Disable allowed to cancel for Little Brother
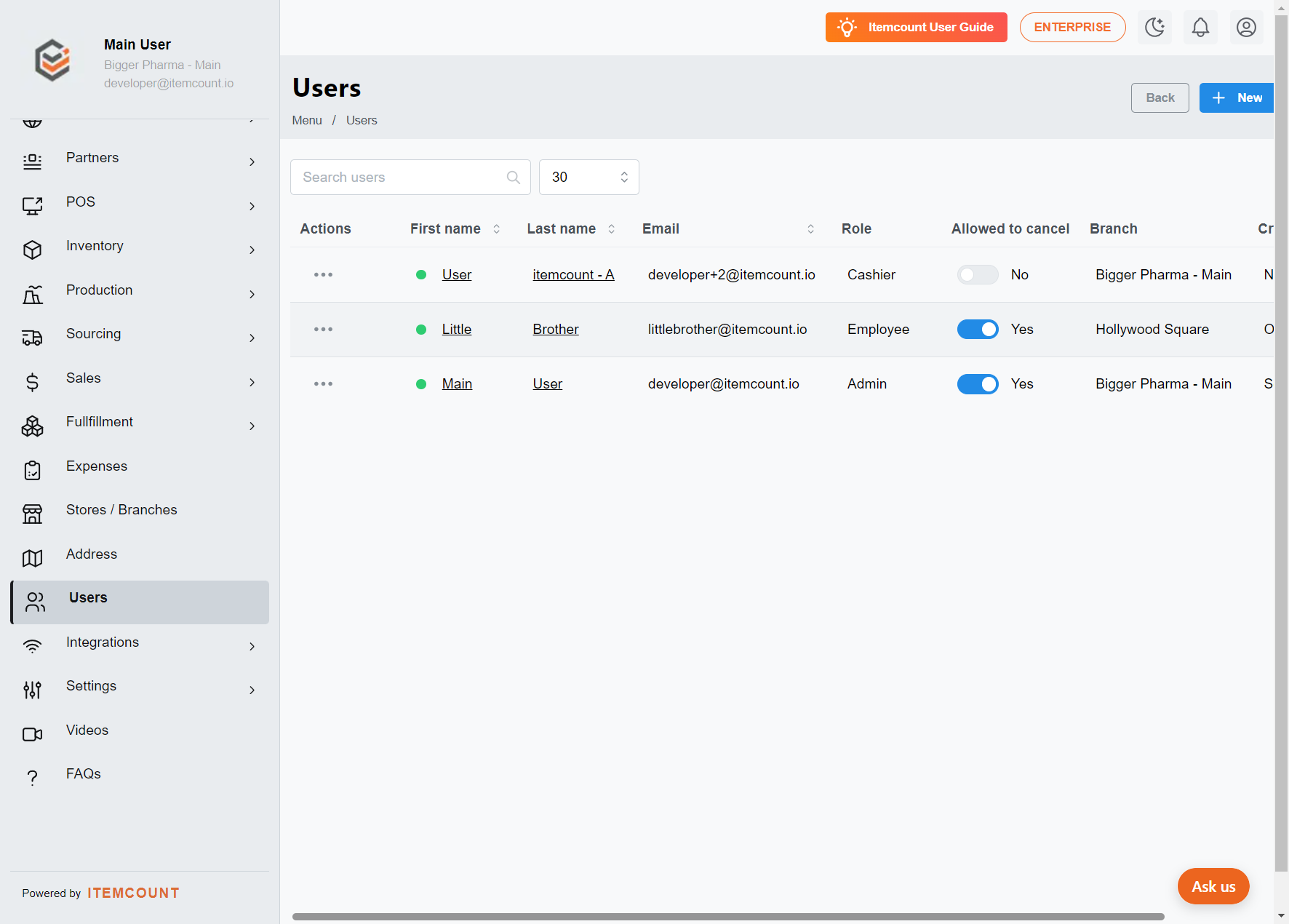Image resolution: width=1289 pixels, height=924 pixels. pos(978,330)
